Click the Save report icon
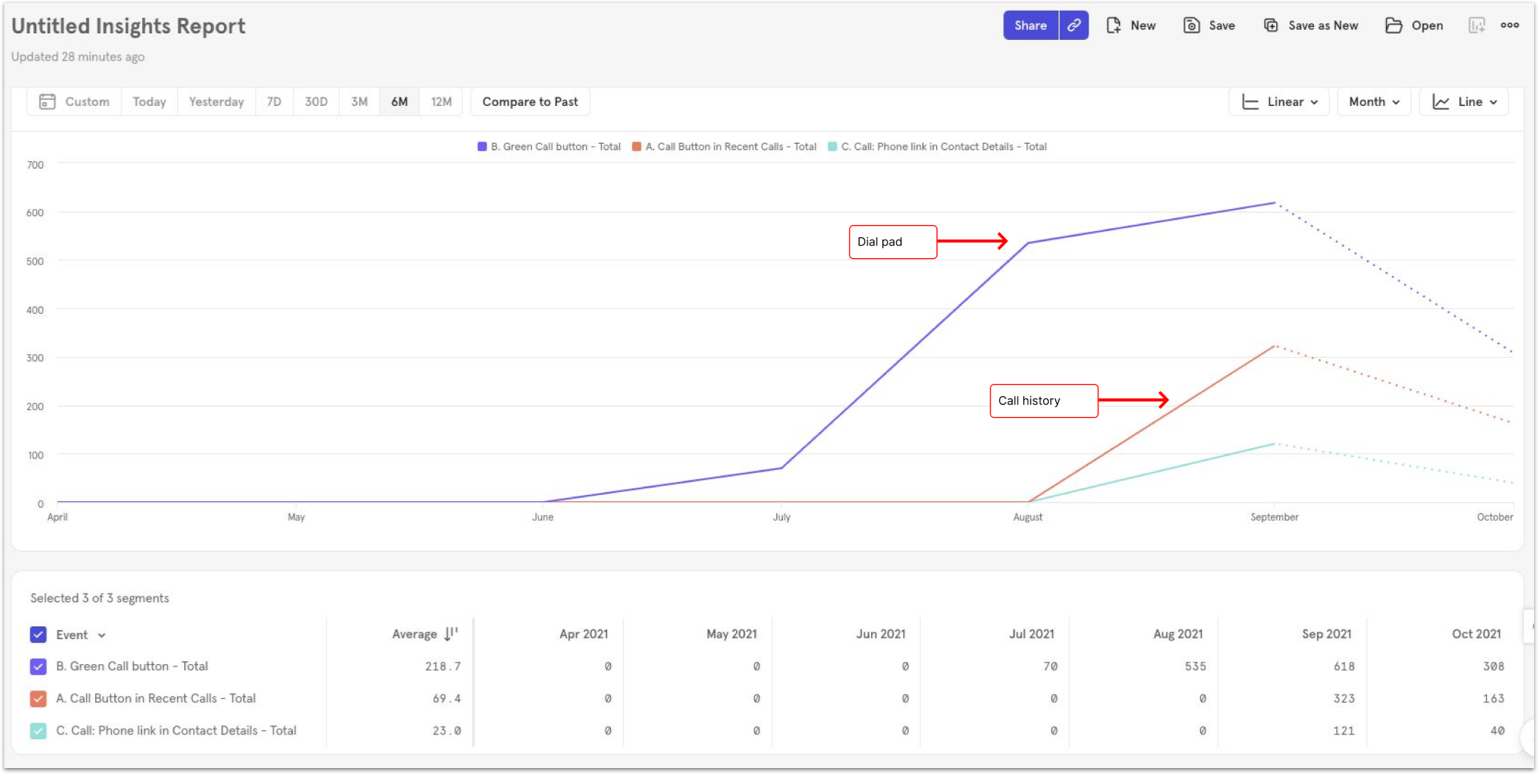The image size is (1538, 774). pyautogui.click(x=1191, y=26)
